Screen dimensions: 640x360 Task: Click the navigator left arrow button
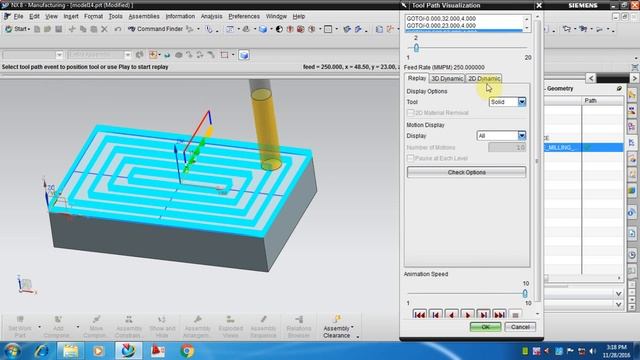point(591,78)
